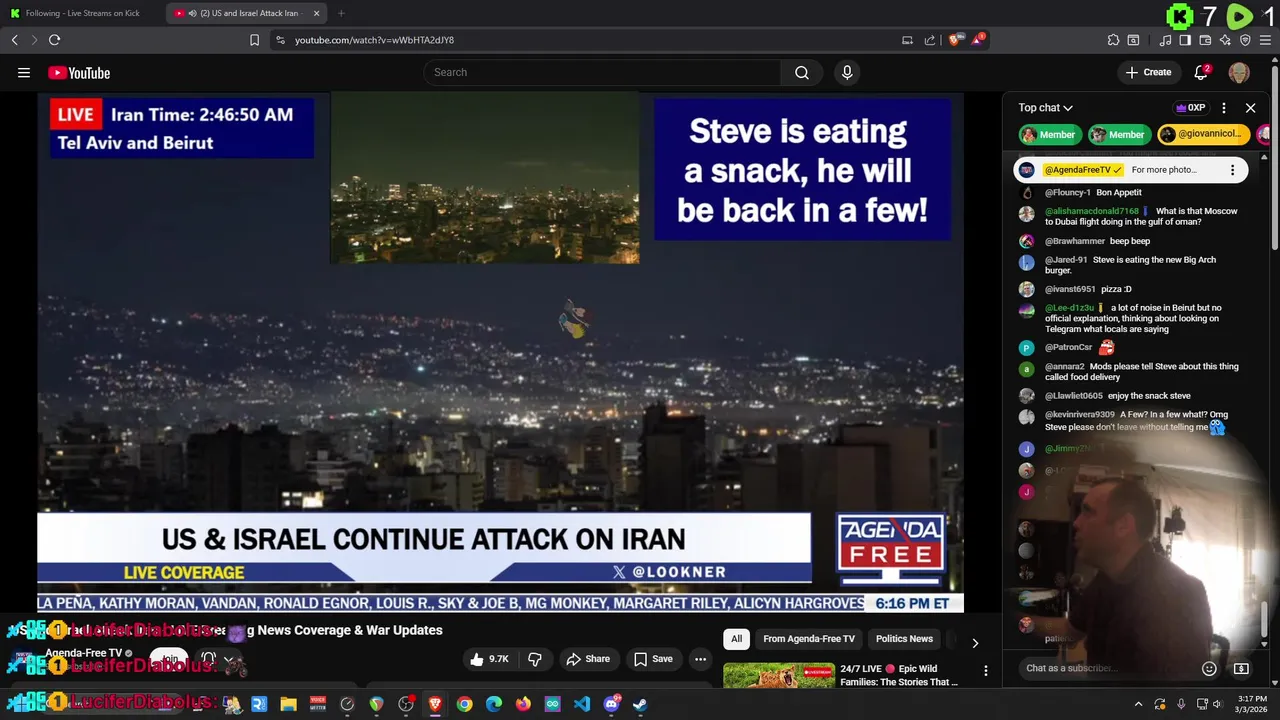
Task: Switch to Following Live Streams on Kick tab
Action: [x=80, y=13]
